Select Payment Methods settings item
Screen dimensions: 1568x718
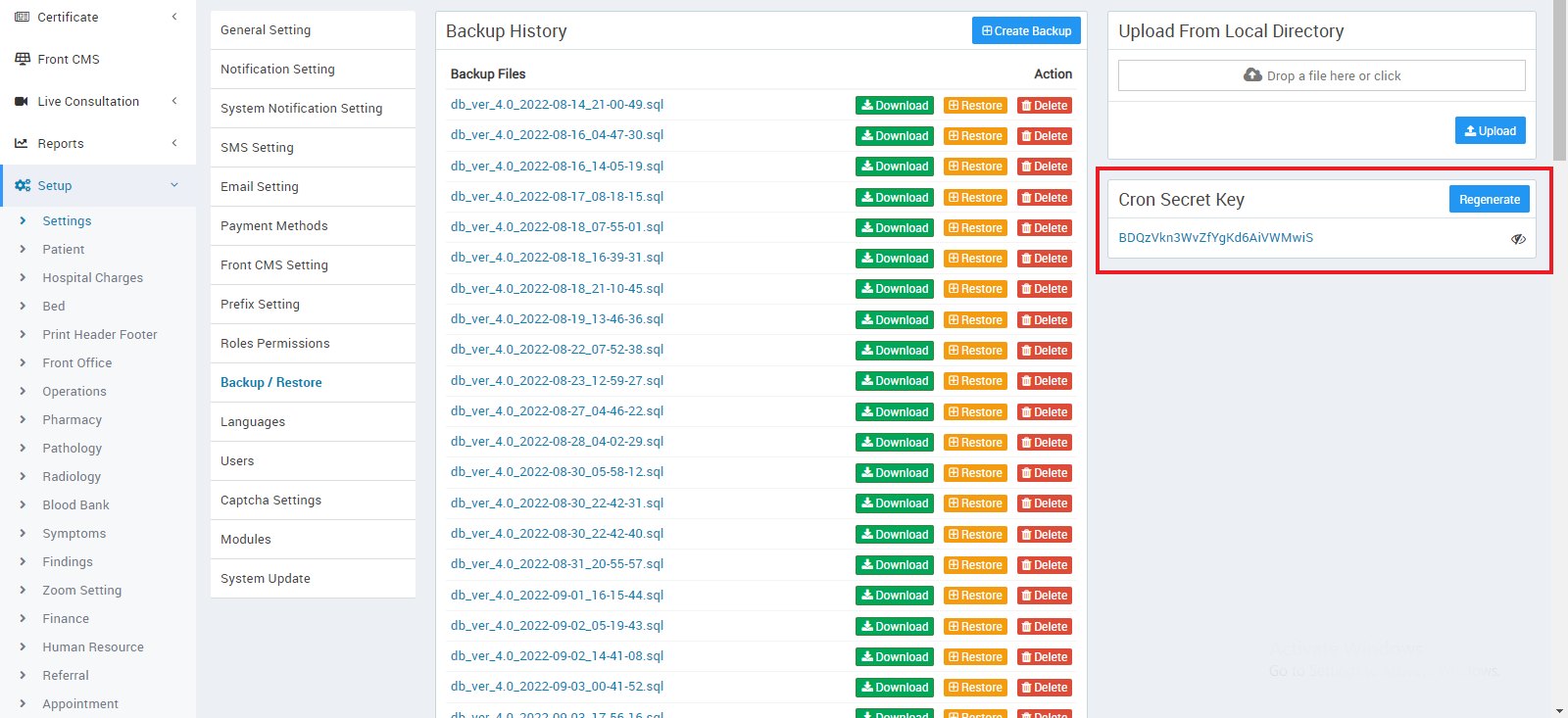click(274, 226)
